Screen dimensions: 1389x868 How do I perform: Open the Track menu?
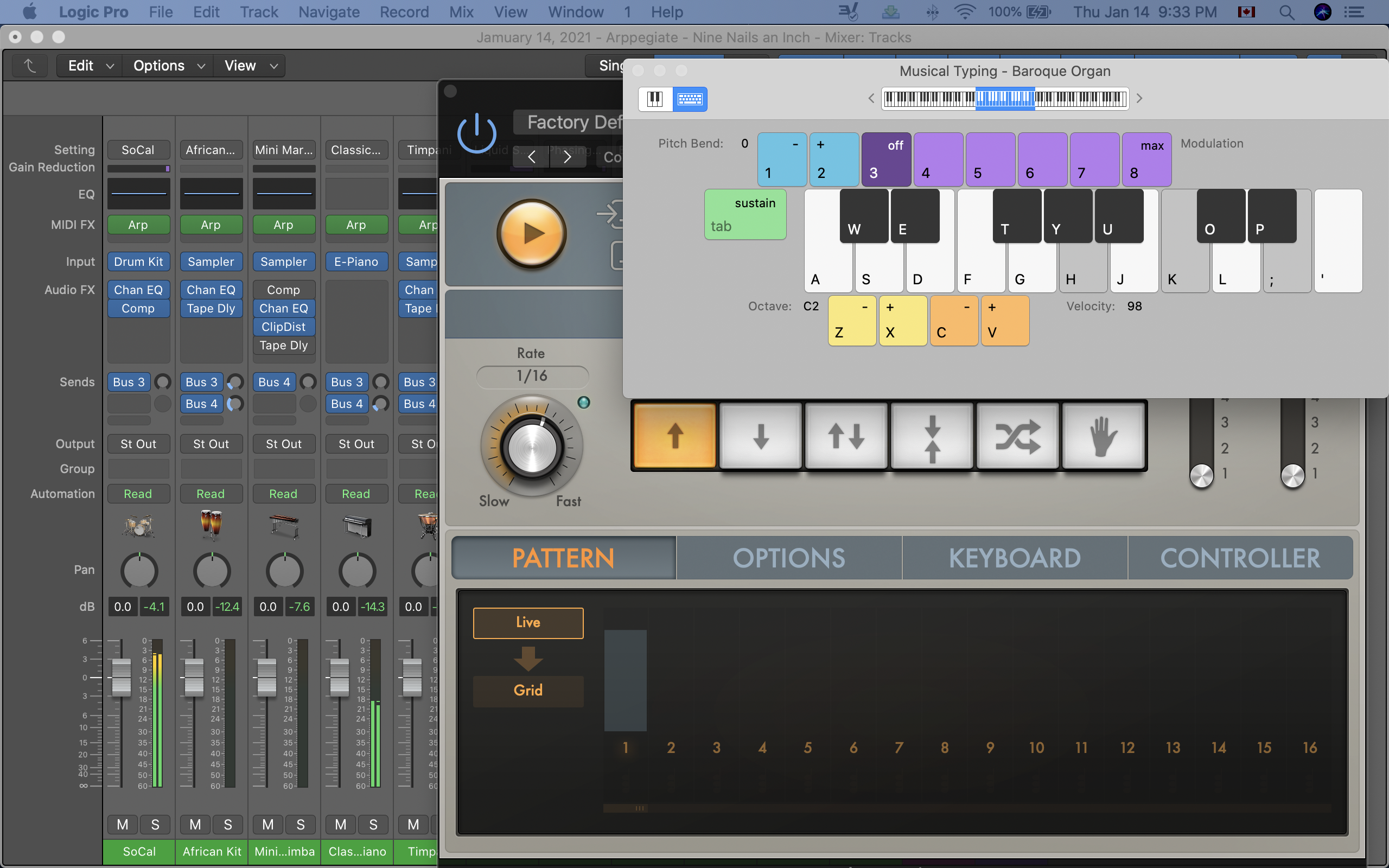(x=259, y=12)
